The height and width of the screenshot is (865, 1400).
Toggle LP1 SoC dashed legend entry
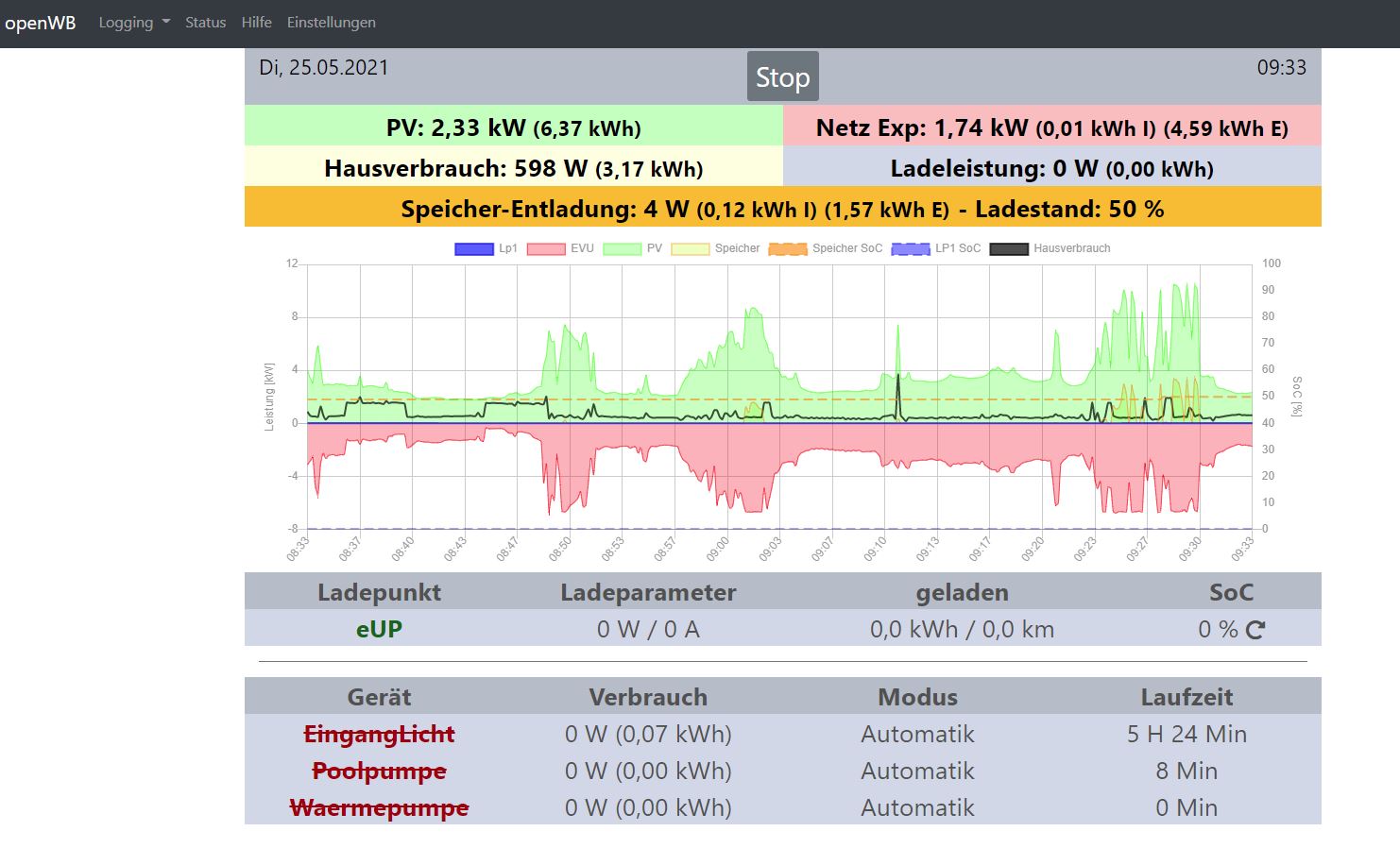(911, 249)
